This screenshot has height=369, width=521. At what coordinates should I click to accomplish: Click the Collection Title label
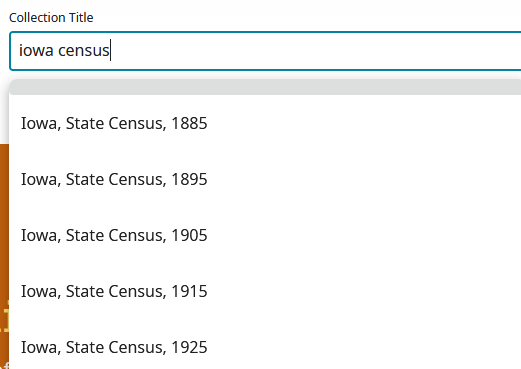click(51, 18)
